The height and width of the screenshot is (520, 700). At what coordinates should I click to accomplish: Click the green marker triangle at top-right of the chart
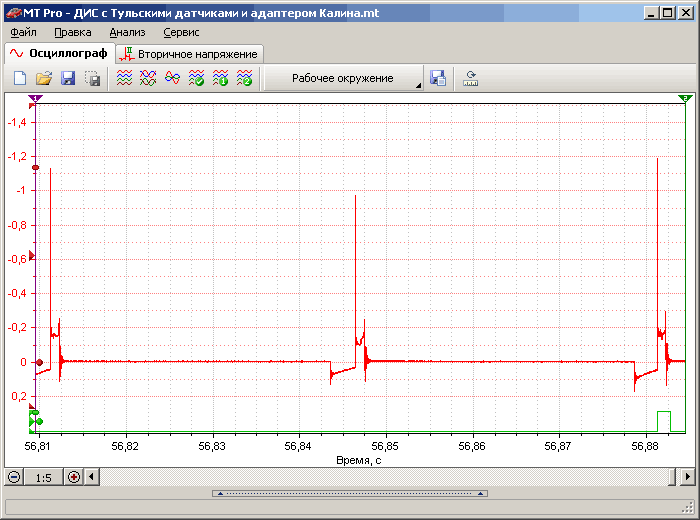pyautogui.click(x=684, y=99)
